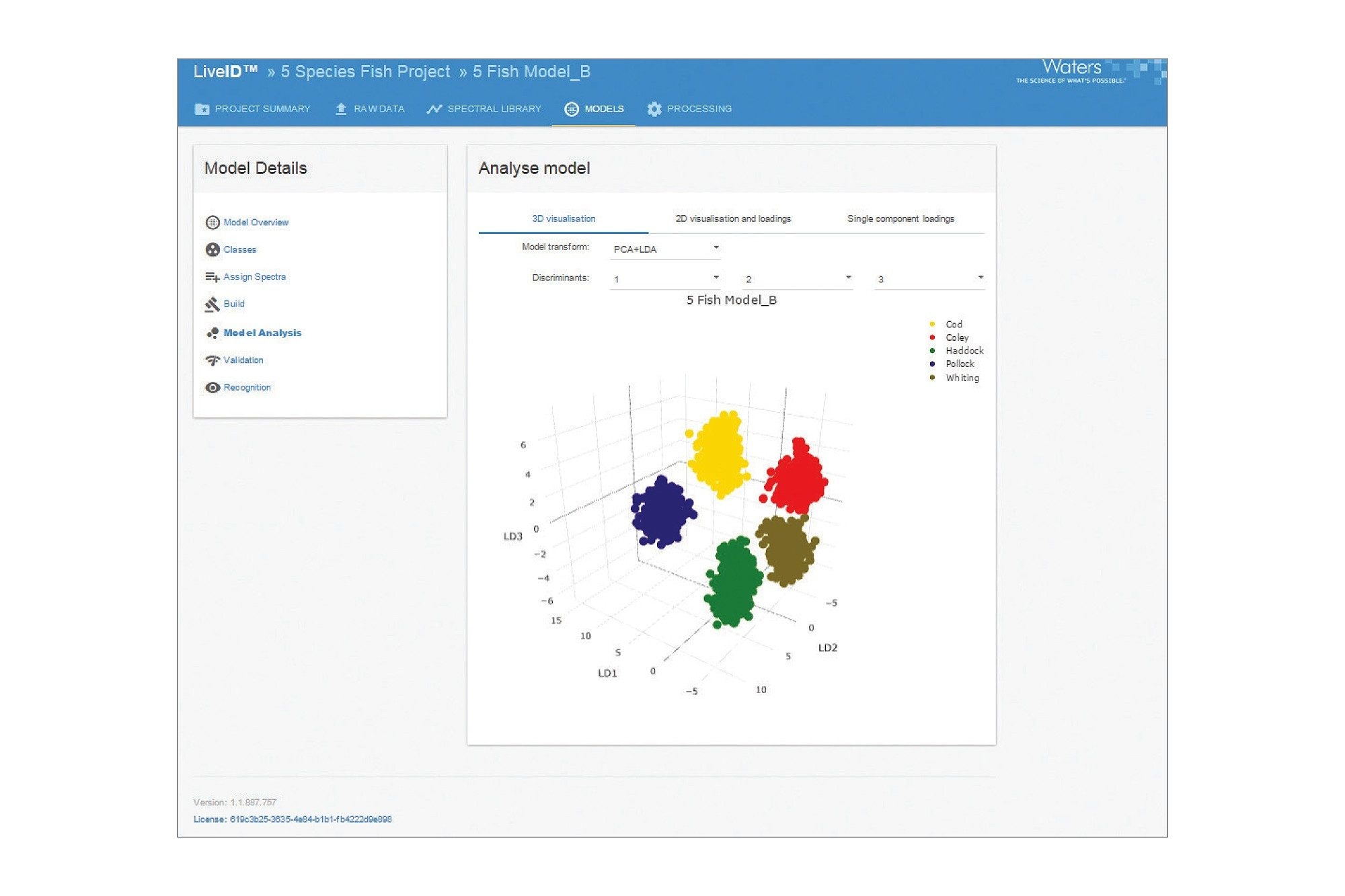Open Single component loadings tab
Viewport: 1345px width, 896px height.
click(x=900, y=219)
